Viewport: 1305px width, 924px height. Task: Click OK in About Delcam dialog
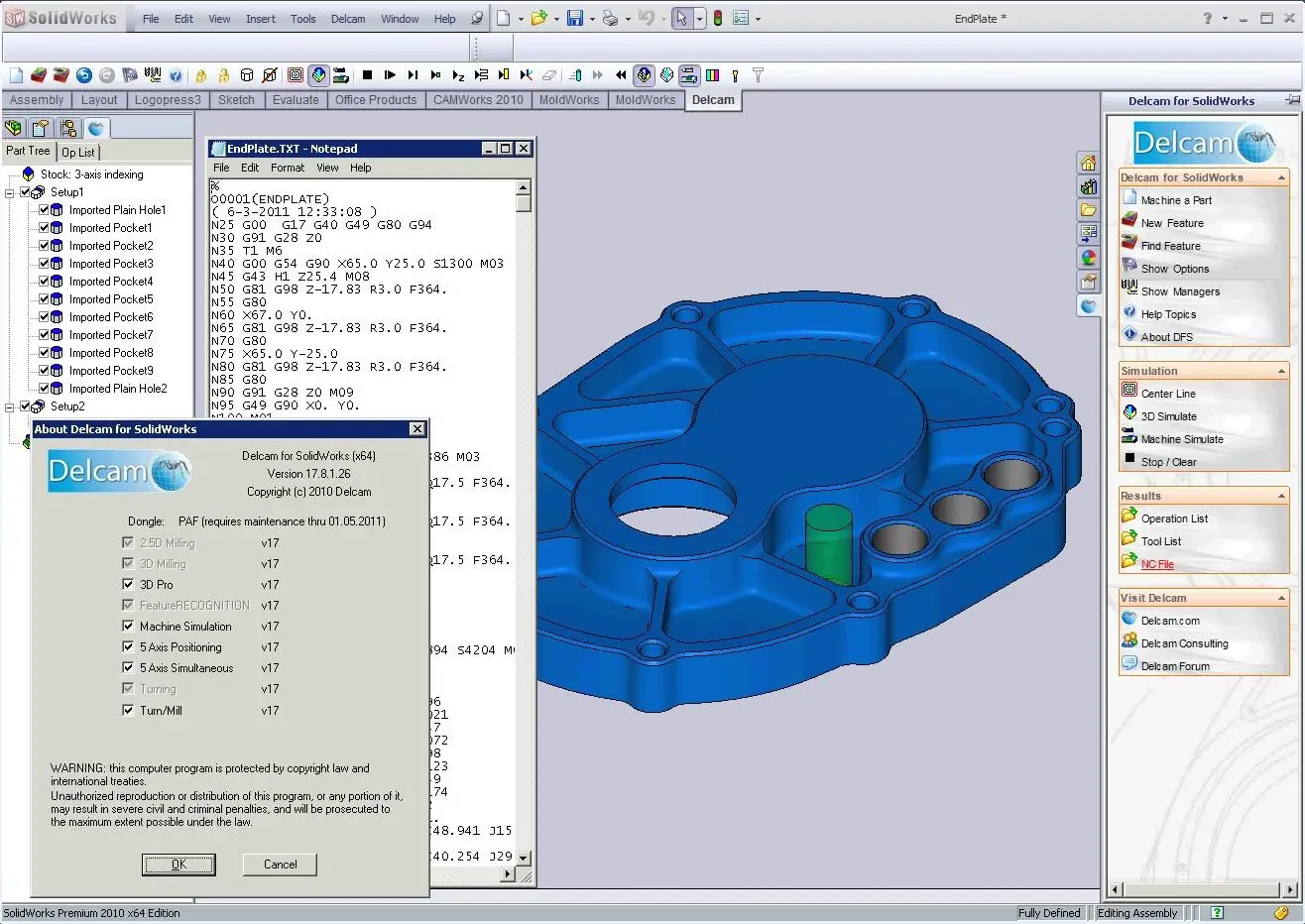[178, 865]
